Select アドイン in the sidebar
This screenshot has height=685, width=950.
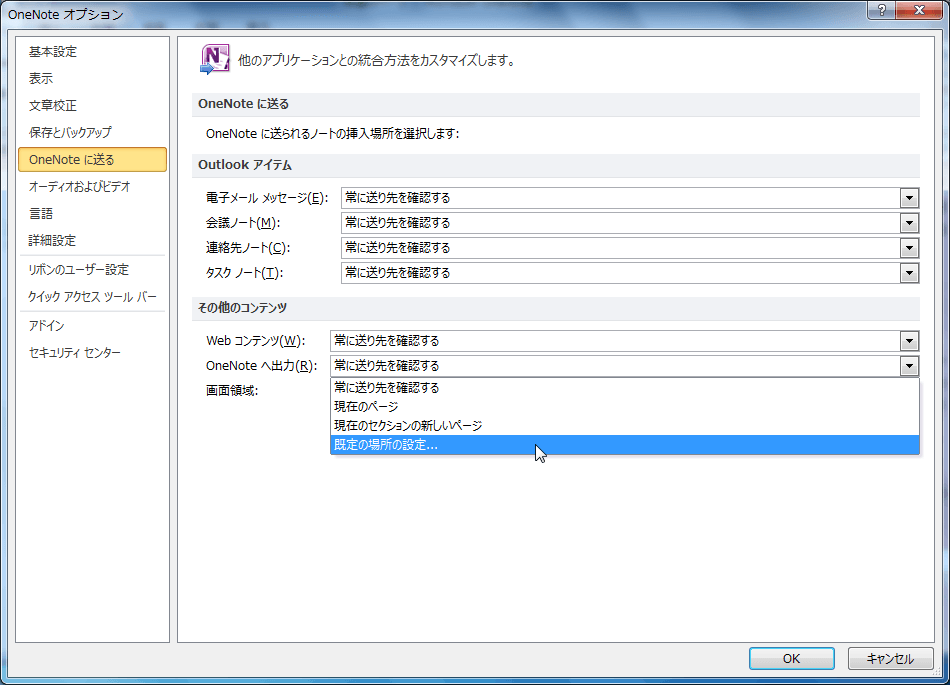click(92, 326)
